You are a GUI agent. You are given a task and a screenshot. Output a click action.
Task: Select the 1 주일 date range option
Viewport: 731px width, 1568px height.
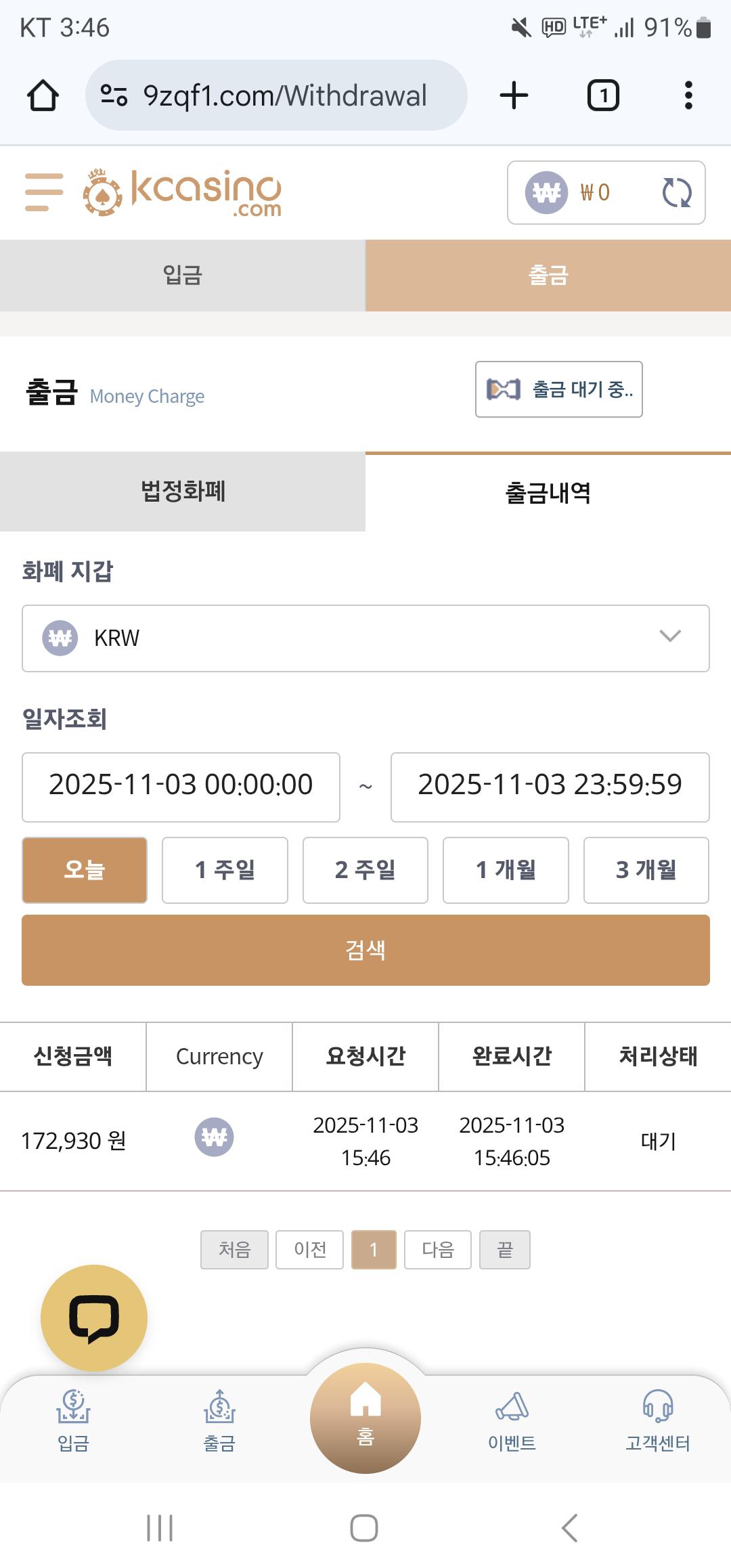click(225, 870)
